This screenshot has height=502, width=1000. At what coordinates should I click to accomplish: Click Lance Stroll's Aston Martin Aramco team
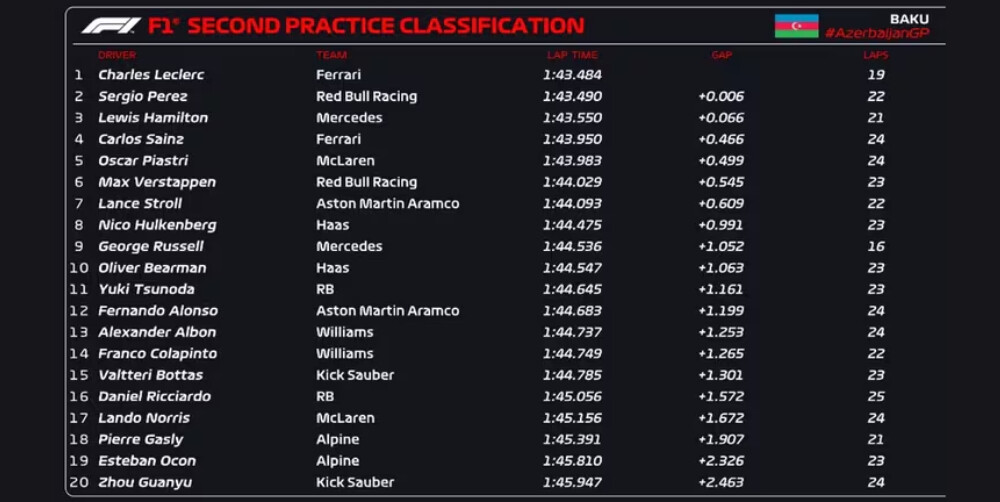click(x=387, y=204)
